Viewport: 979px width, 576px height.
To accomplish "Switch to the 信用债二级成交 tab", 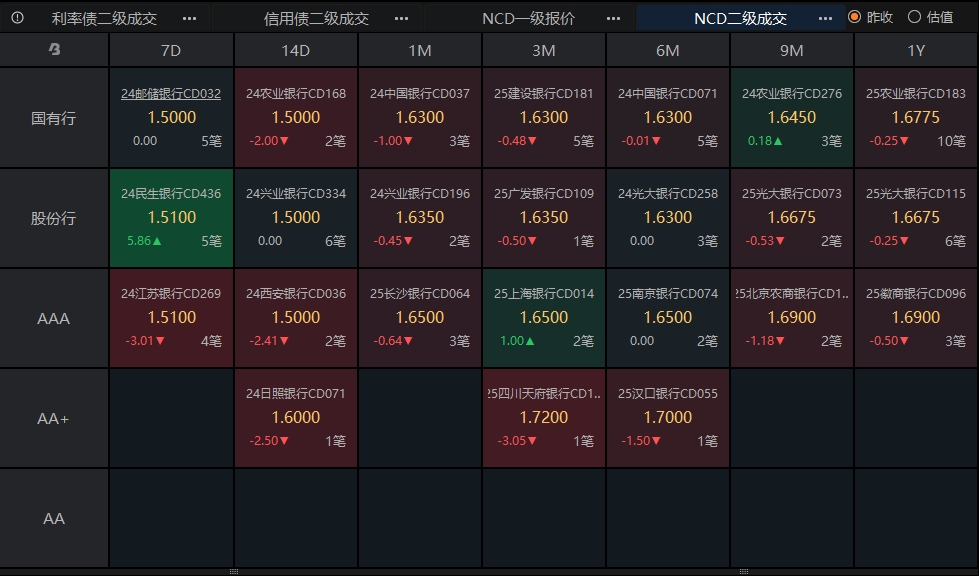I will tap(317, 19).
